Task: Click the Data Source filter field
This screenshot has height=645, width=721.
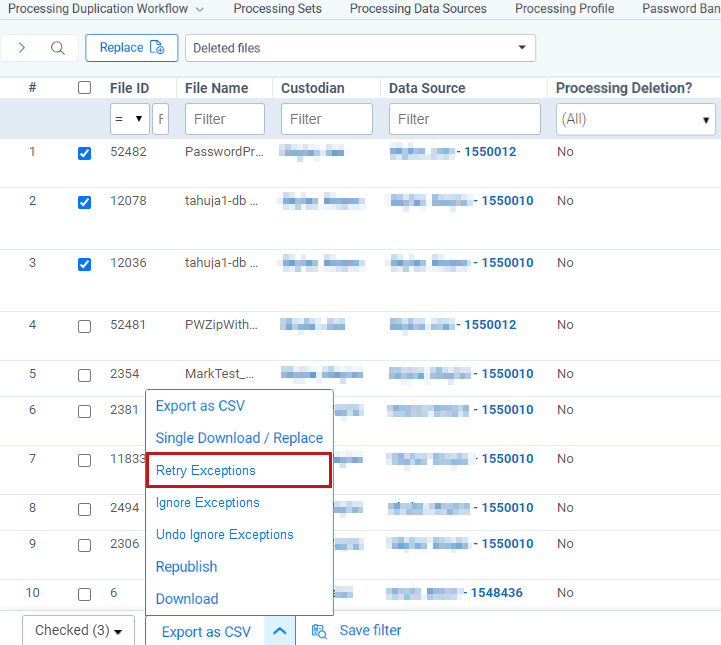Action: (465, 119)
